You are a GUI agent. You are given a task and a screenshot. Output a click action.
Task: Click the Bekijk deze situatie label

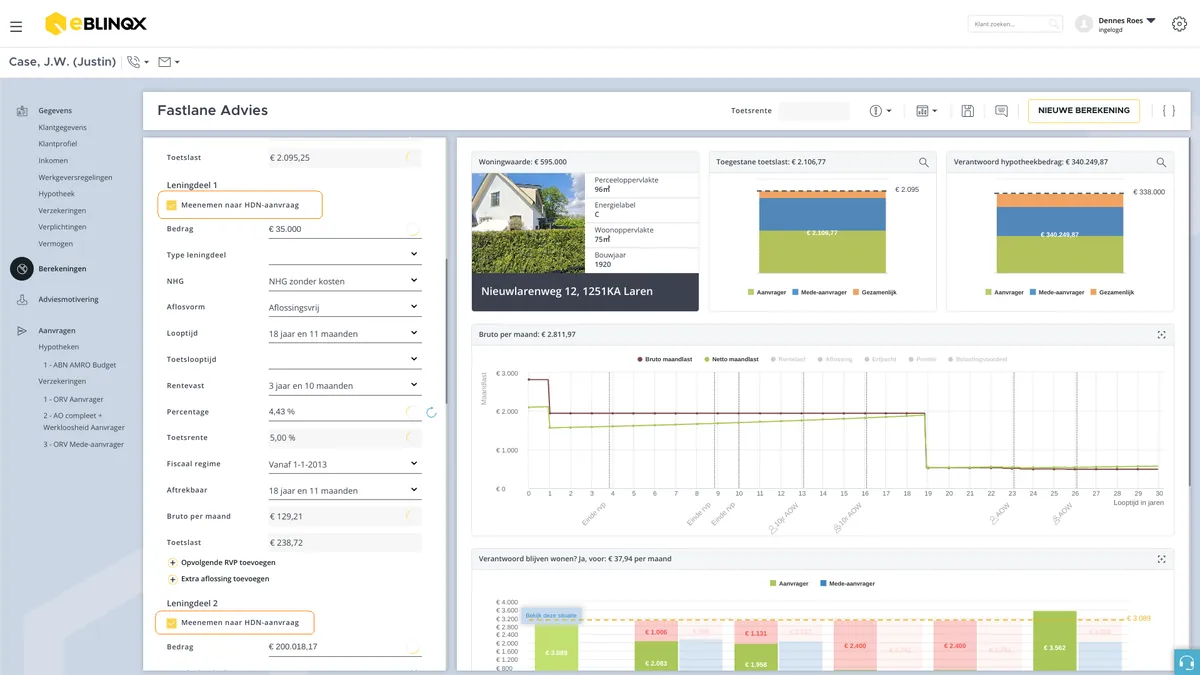[x=552, y=616]
